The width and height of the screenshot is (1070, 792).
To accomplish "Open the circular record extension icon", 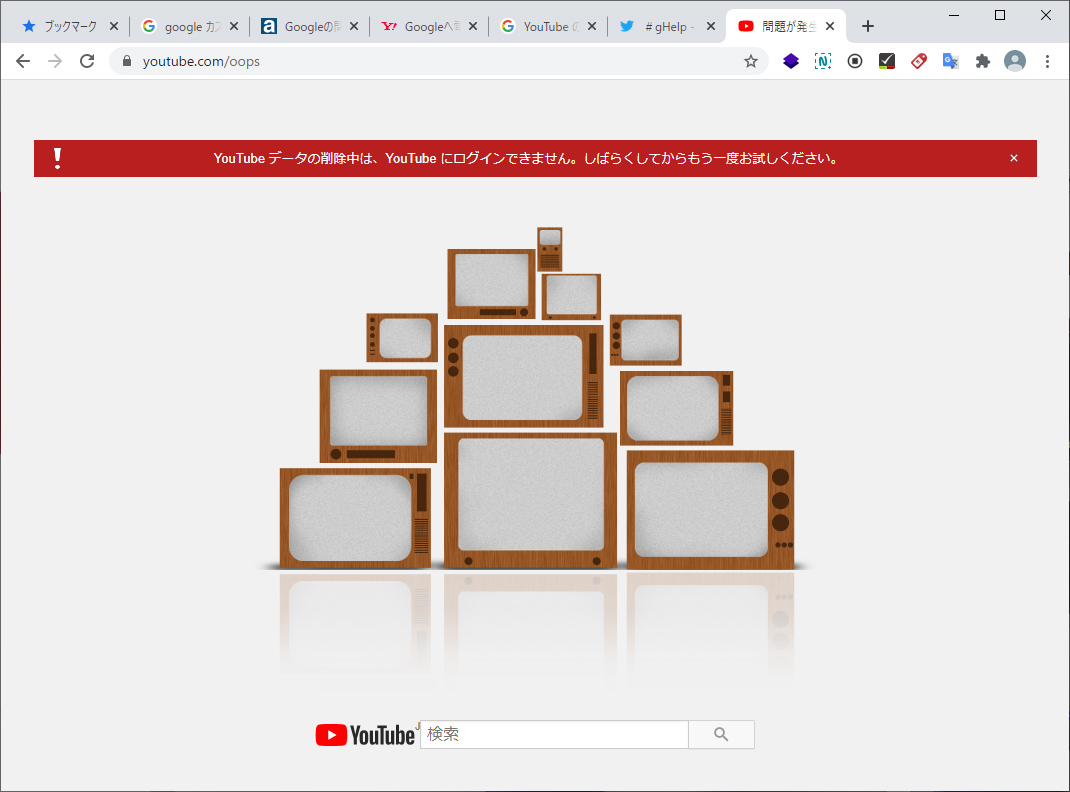I will [855, 61].
